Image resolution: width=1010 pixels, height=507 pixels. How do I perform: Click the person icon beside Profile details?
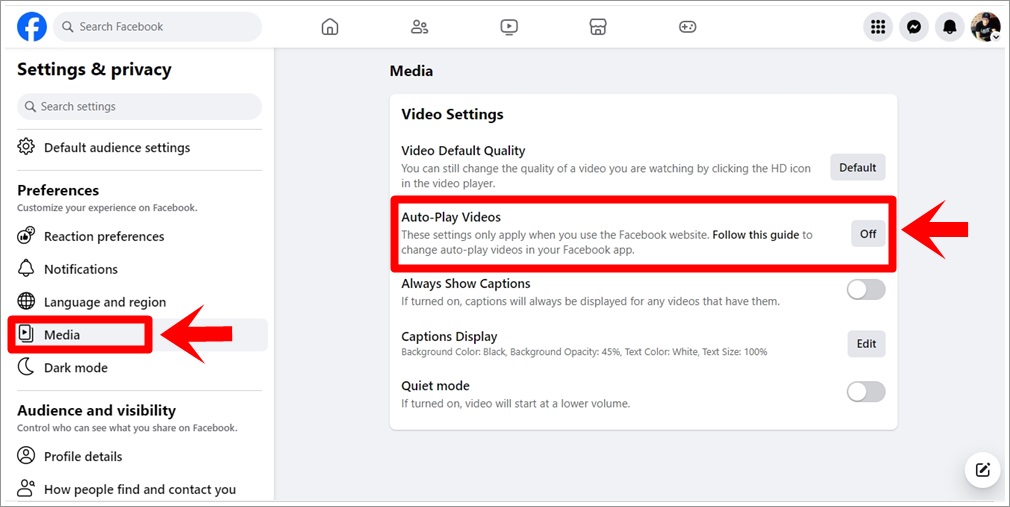pos(26,455)
